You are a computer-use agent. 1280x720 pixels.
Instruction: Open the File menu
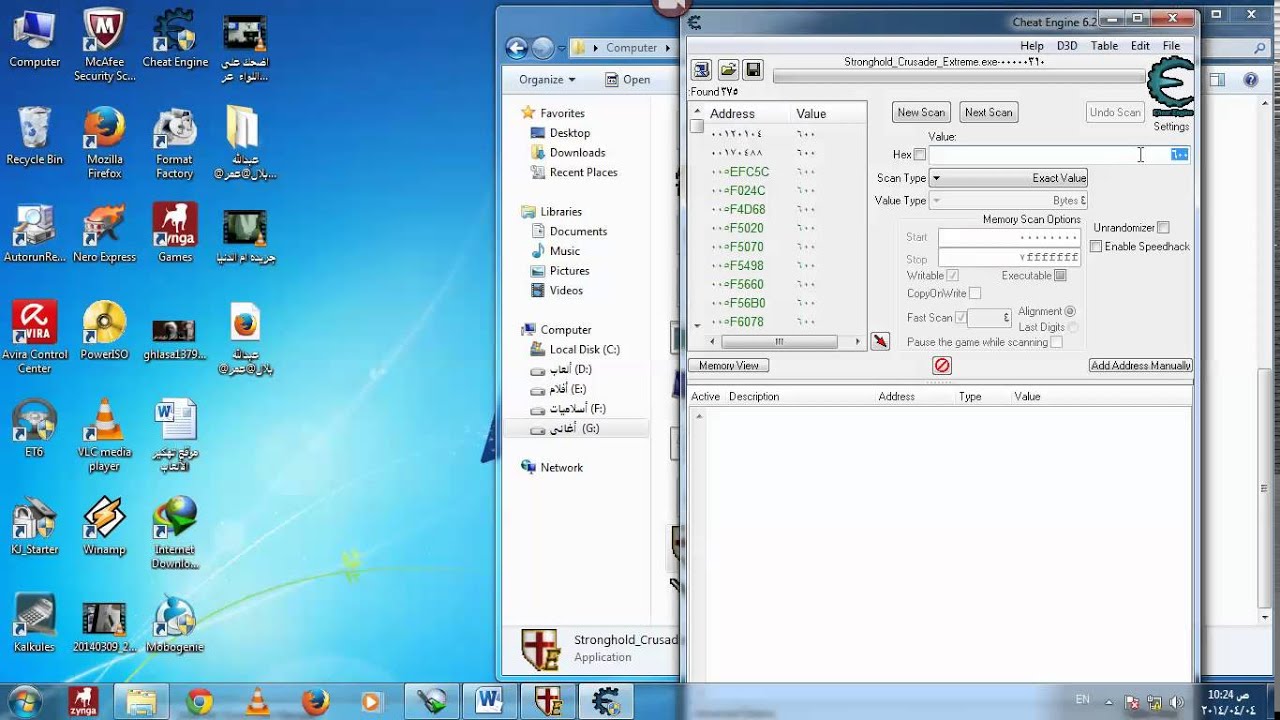pyautogui.click(x=1171, y=46)
